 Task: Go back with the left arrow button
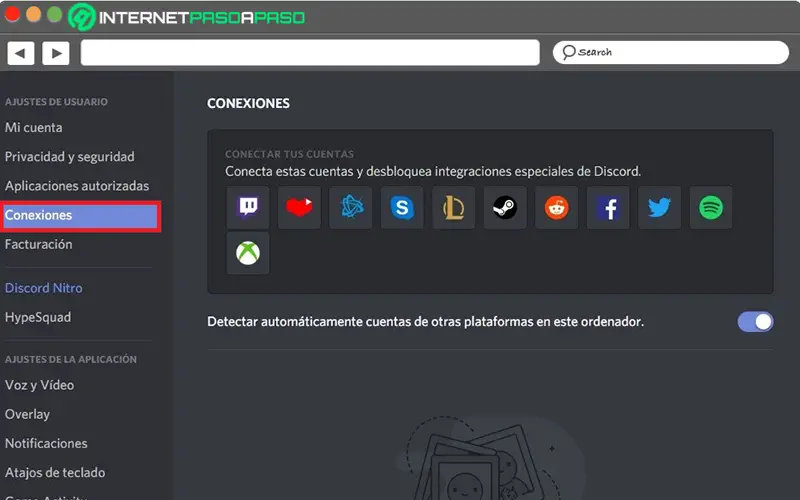tap(20, 53)
